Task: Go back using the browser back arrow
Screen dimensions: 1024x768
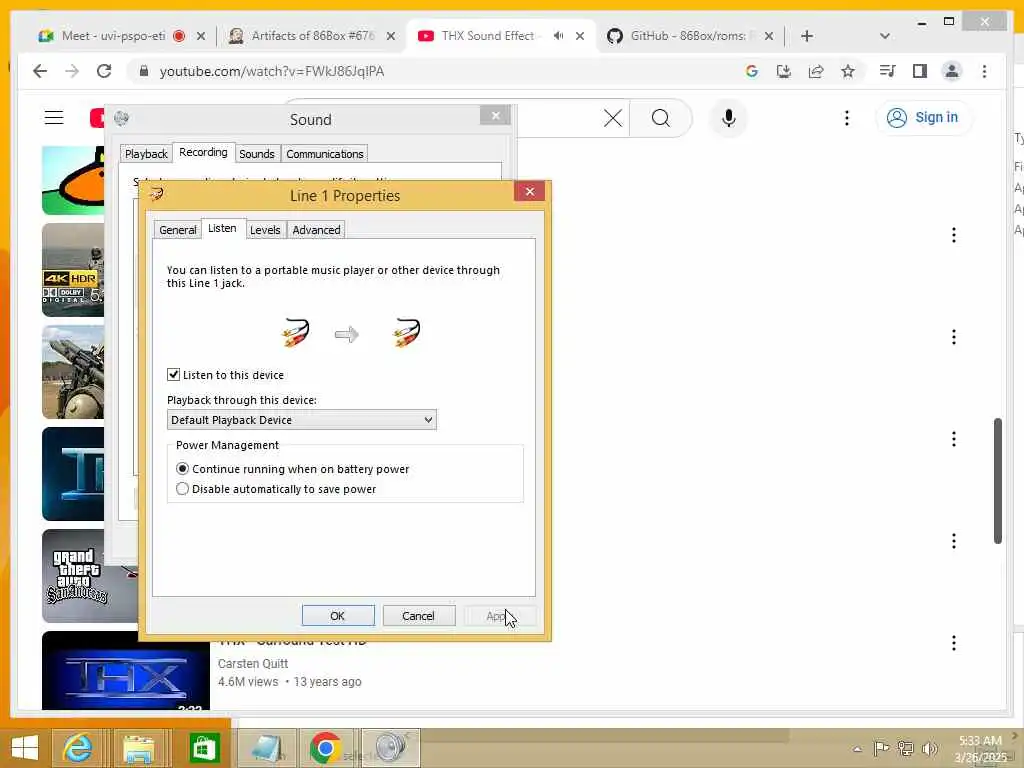Action: [40, 71]
